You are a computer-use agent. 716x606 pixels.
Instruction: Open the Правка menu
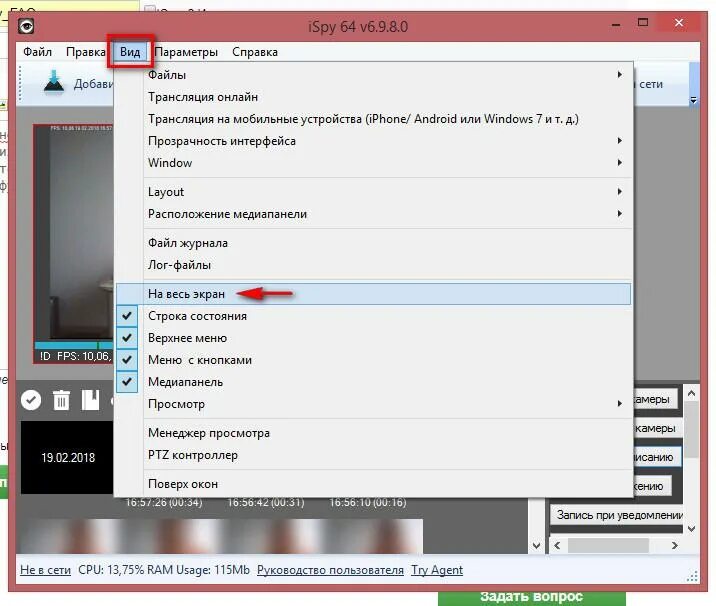point(85,52)
